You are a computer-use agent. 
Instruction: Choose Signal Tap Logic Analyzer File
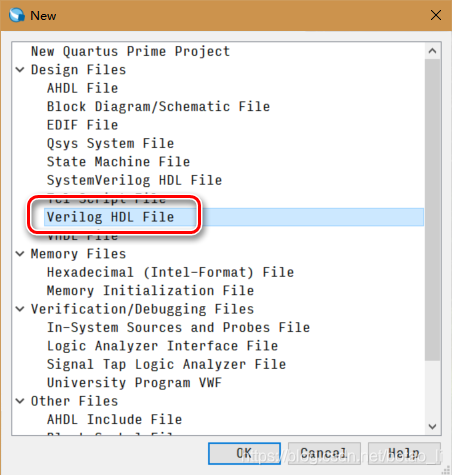pos(166,364)
